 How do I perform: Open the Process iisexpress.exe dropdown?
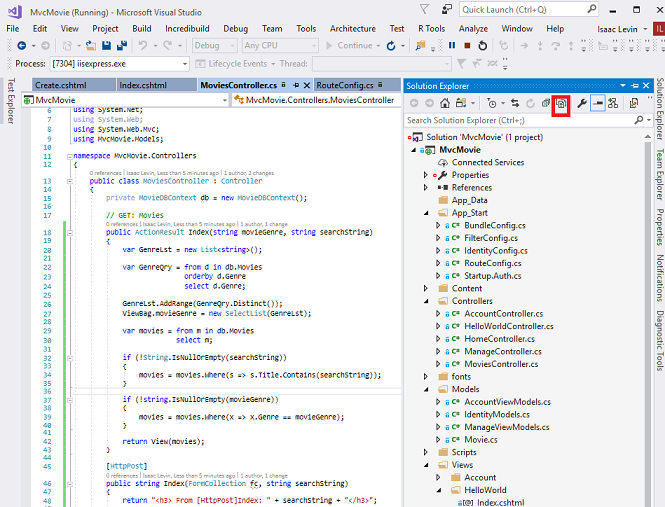pyautogui.click(x=184, y=64)
